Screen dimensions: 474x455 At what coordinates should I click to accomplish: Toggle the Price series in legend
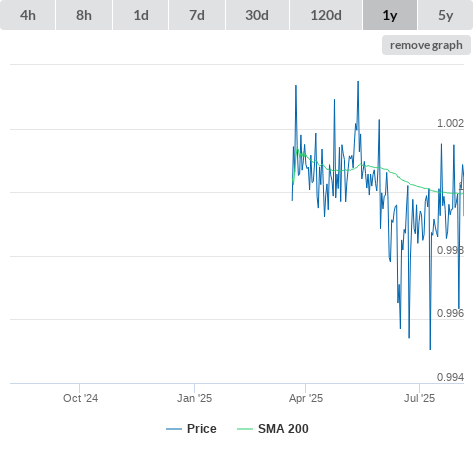(192, 429)
